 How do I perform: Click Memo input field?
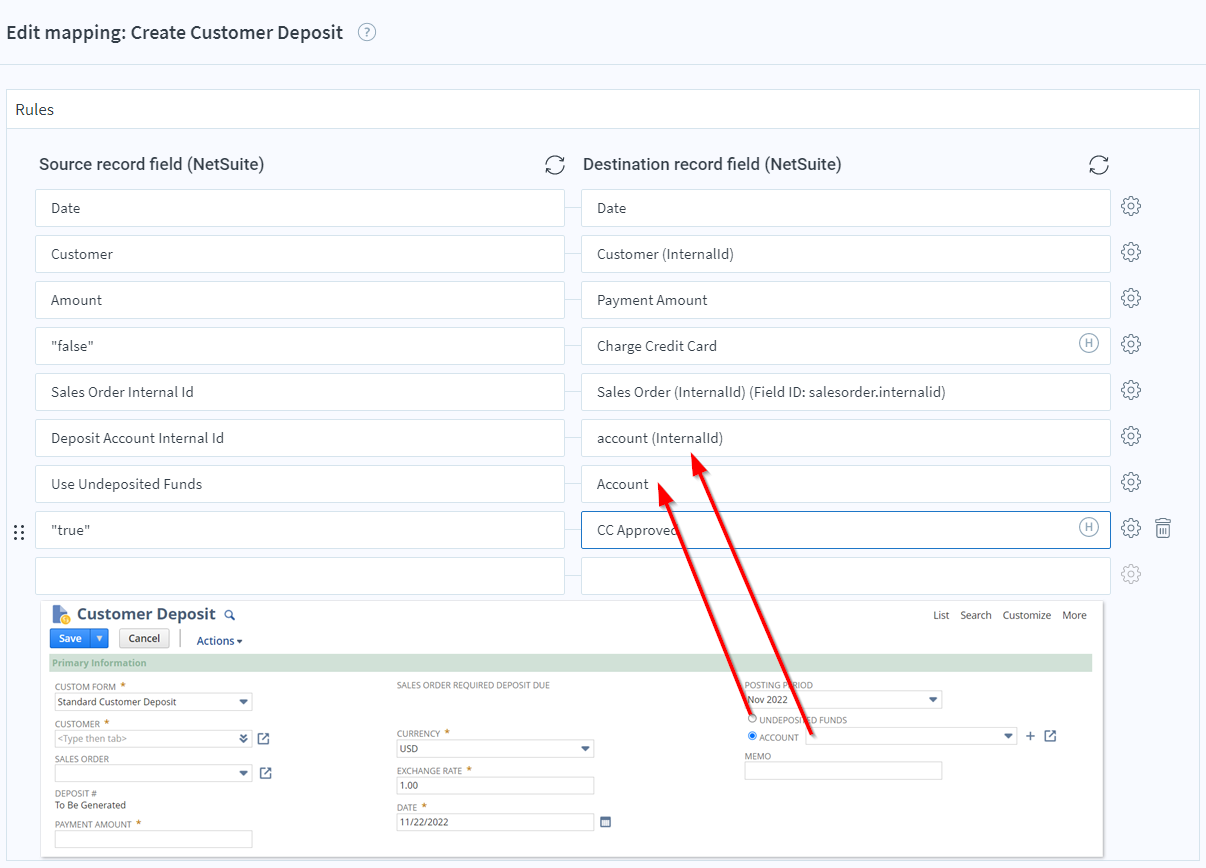(x=844, y=771)
